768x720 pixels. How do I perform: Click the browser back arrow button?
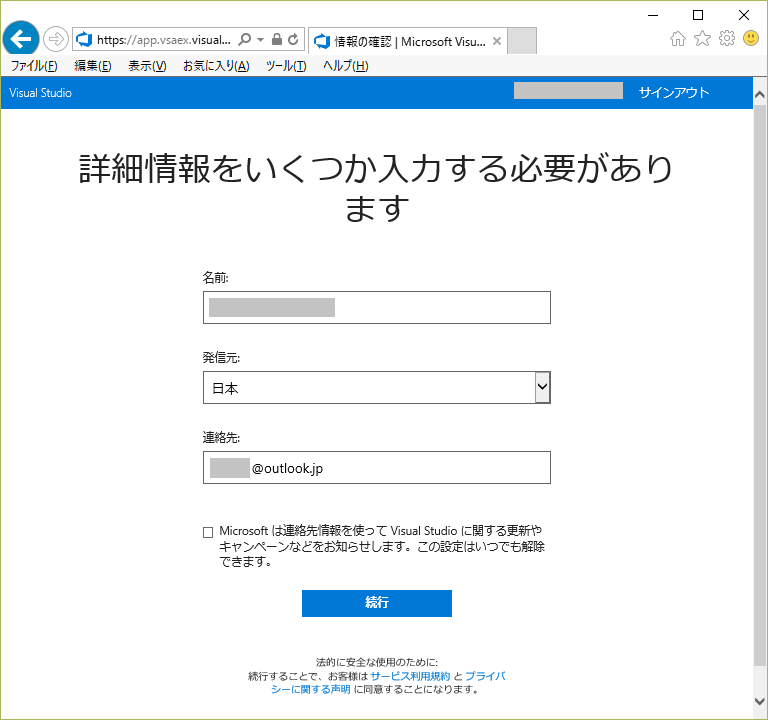pyautogui.click(x=21, y=39)
